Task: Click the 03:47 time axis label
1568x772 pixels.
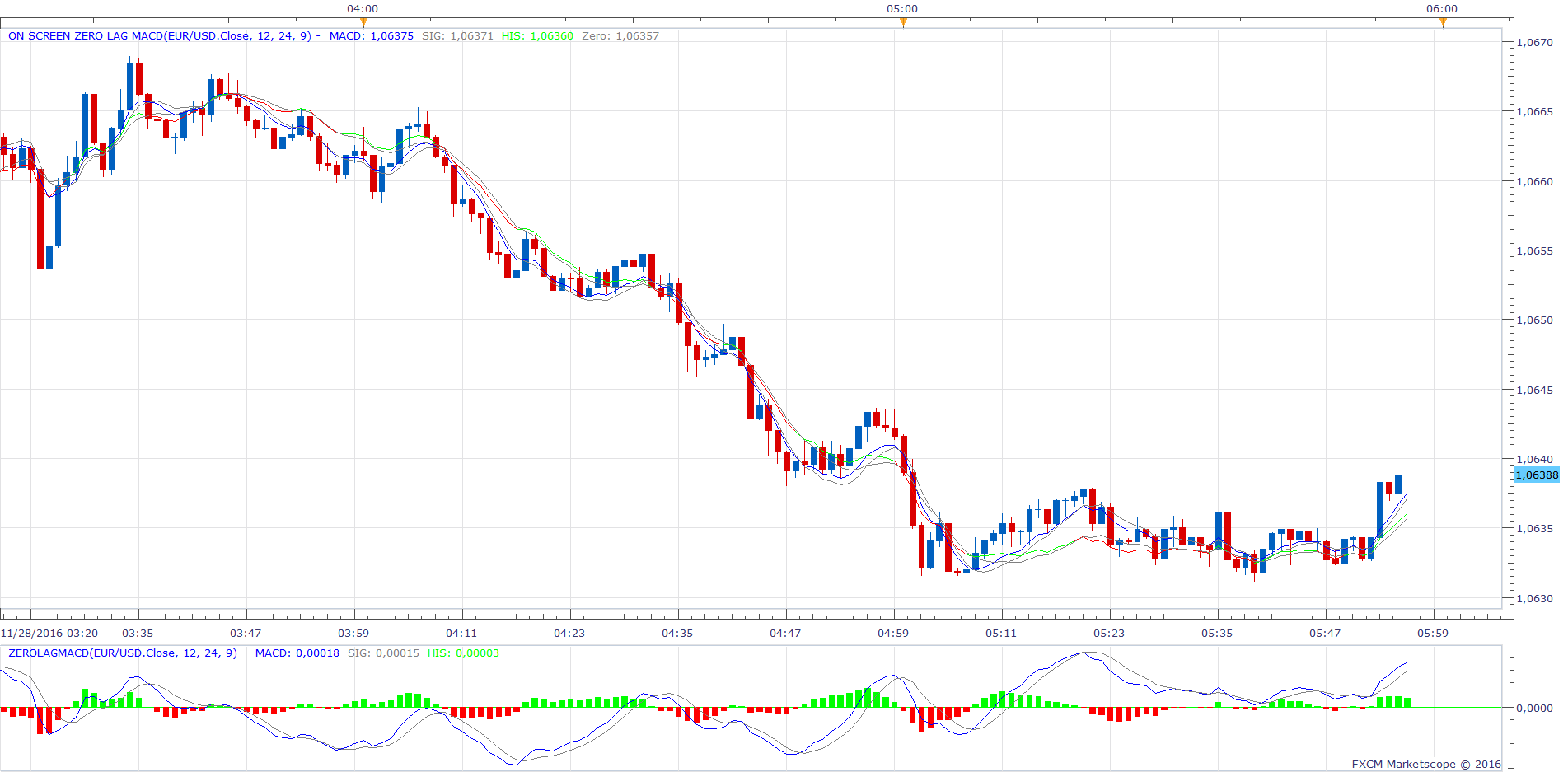Action: (x=246, y=634)
